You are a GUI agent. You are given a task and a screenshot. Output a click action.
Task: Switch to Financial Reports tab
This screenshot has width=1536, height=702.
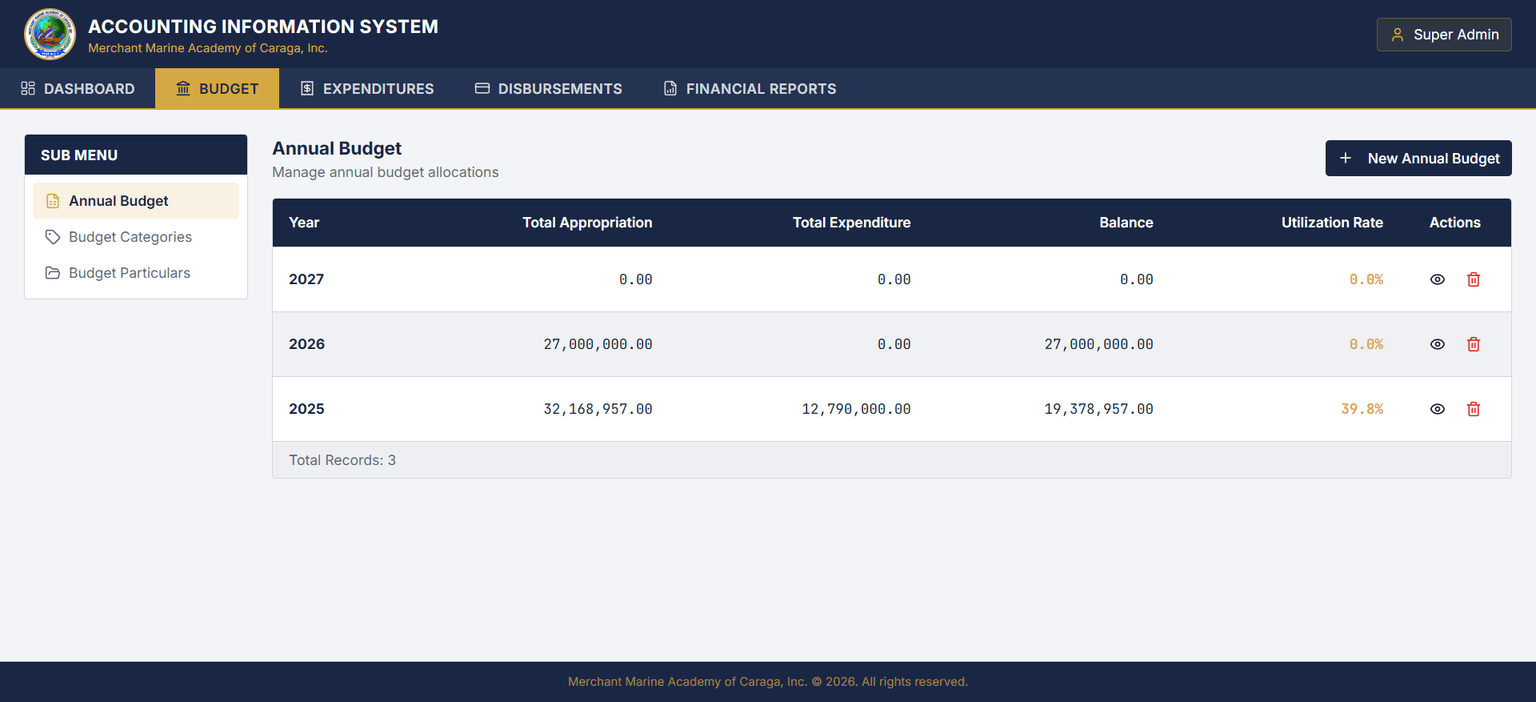[749, 88]
